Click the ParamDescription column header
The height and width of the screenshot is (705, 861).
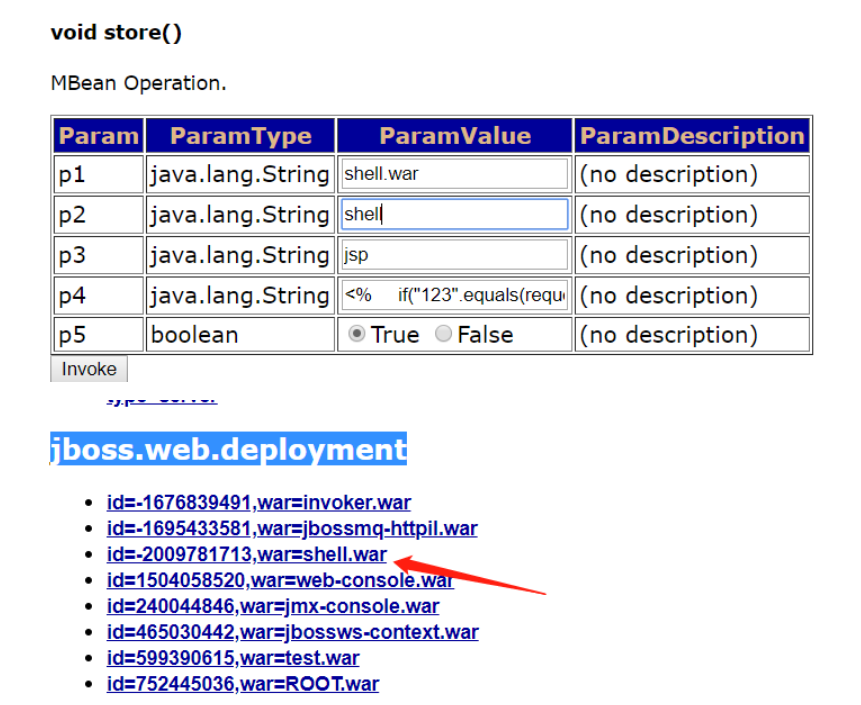[692, 136]
